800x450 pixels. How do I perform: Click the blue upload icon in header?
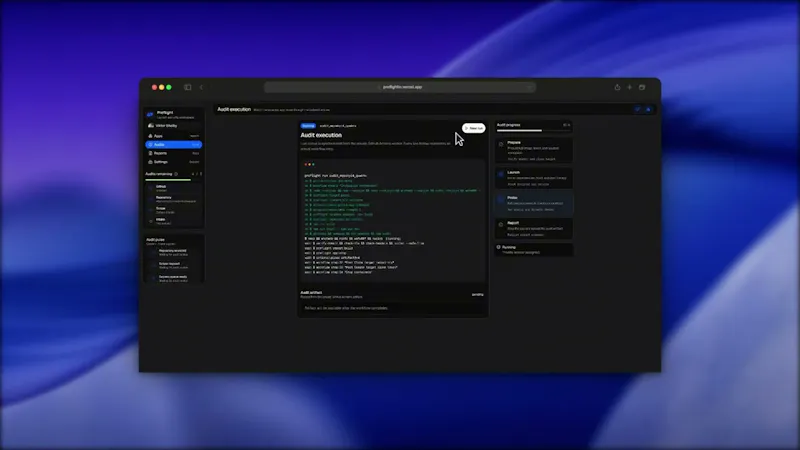click(x=648, y=109)
